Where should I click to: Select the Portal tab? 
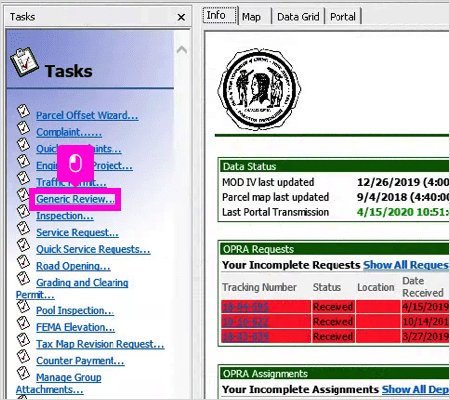[x=343, y=17]
